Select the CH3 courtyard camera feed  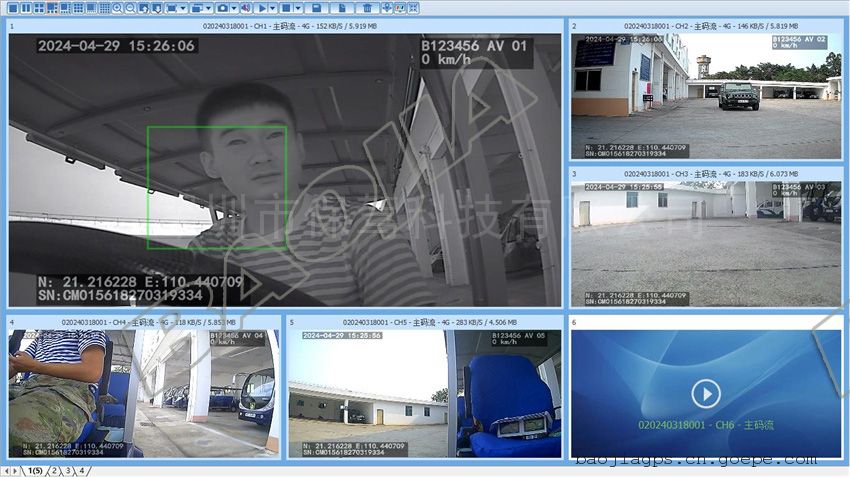(x=706, y=243)
